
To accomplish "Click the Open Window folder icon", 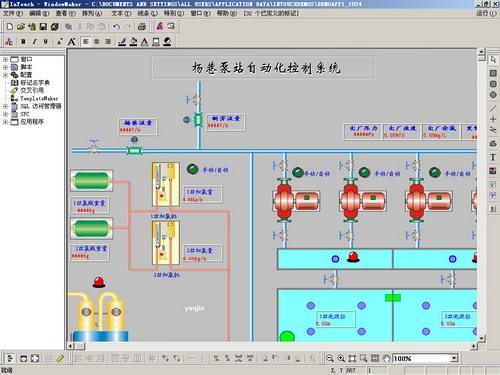I will pos(21,26).
